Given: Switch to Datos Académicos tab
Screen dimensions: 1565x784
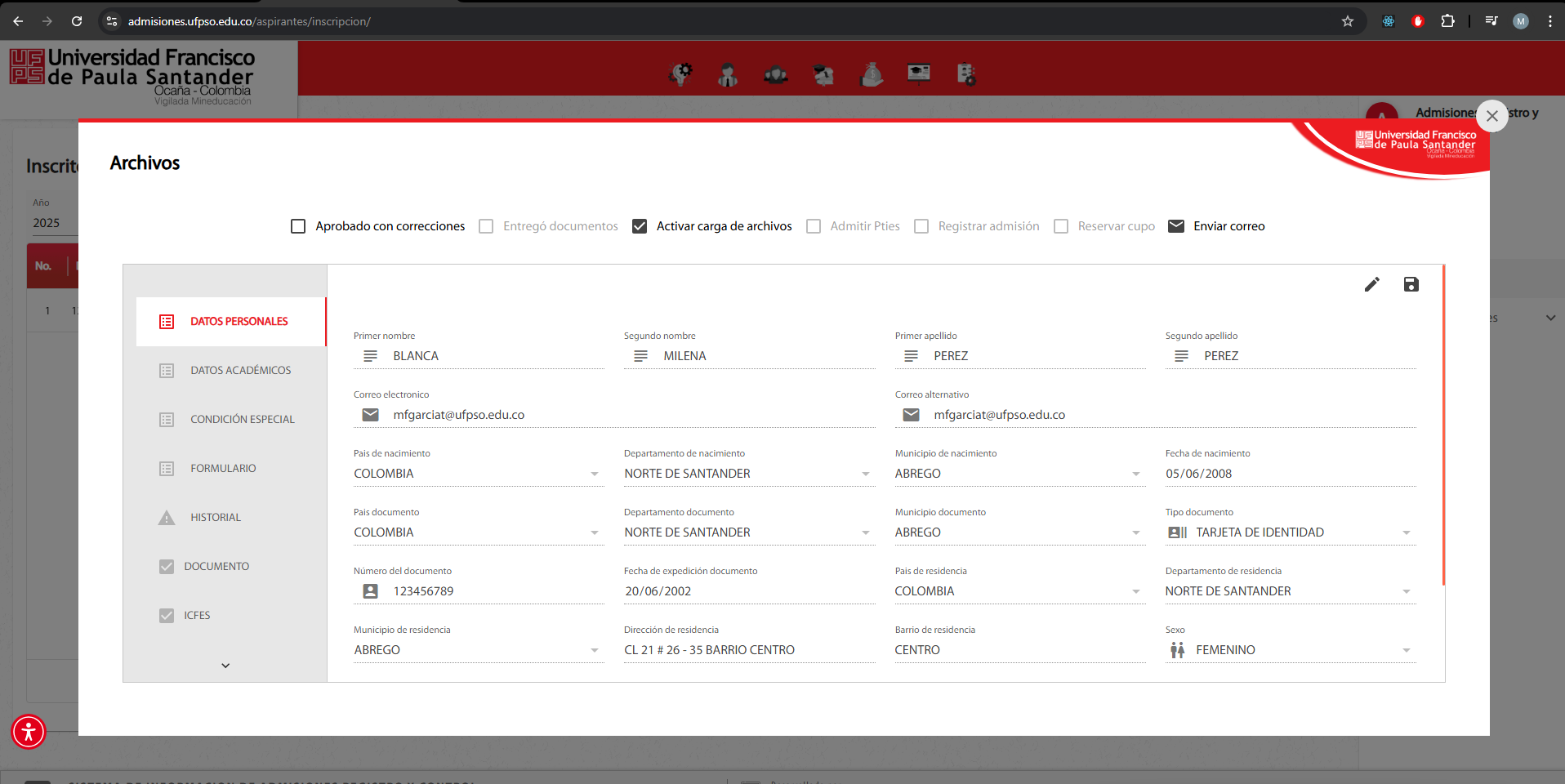Looking at the screenshot, I should [x=240, y=371].
